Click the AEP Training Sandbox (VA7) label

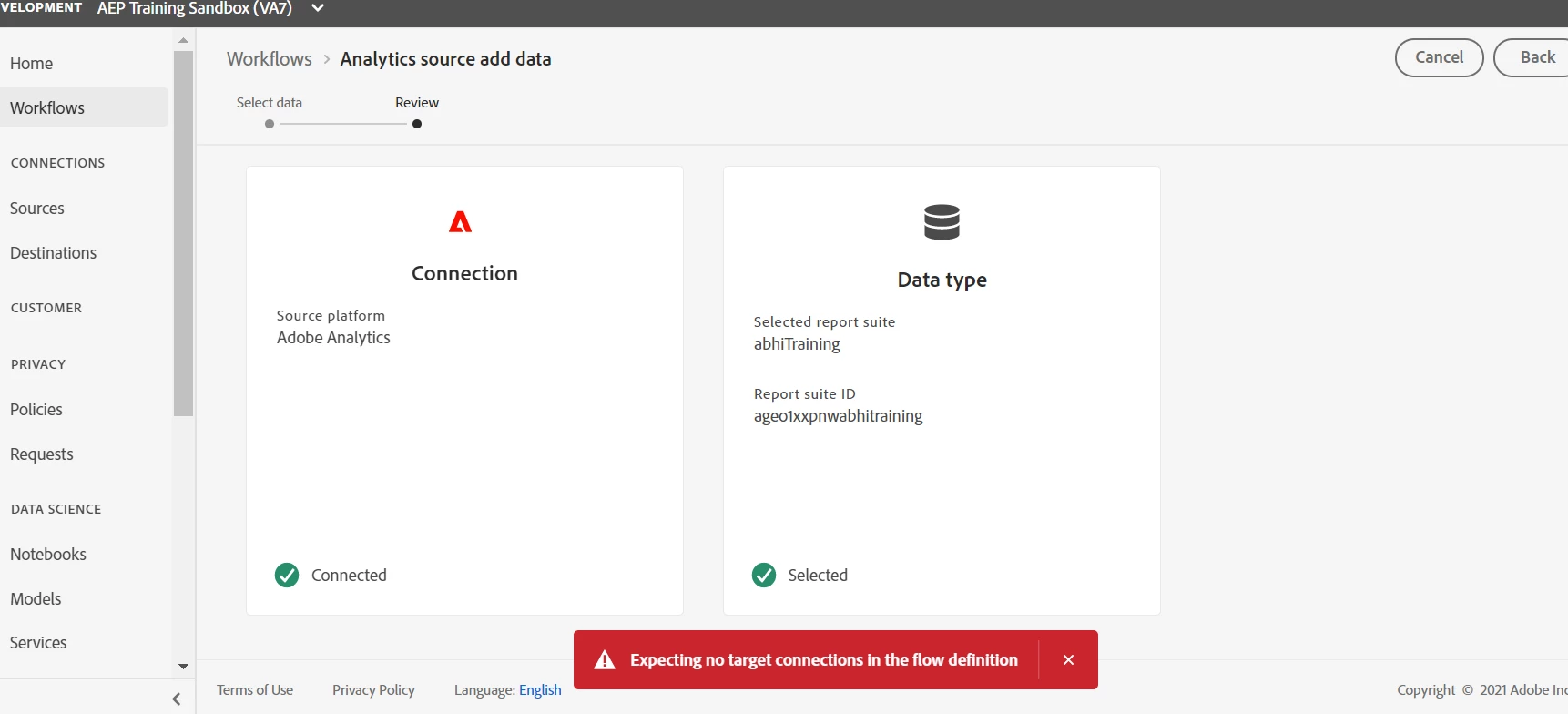pos(195,8)
